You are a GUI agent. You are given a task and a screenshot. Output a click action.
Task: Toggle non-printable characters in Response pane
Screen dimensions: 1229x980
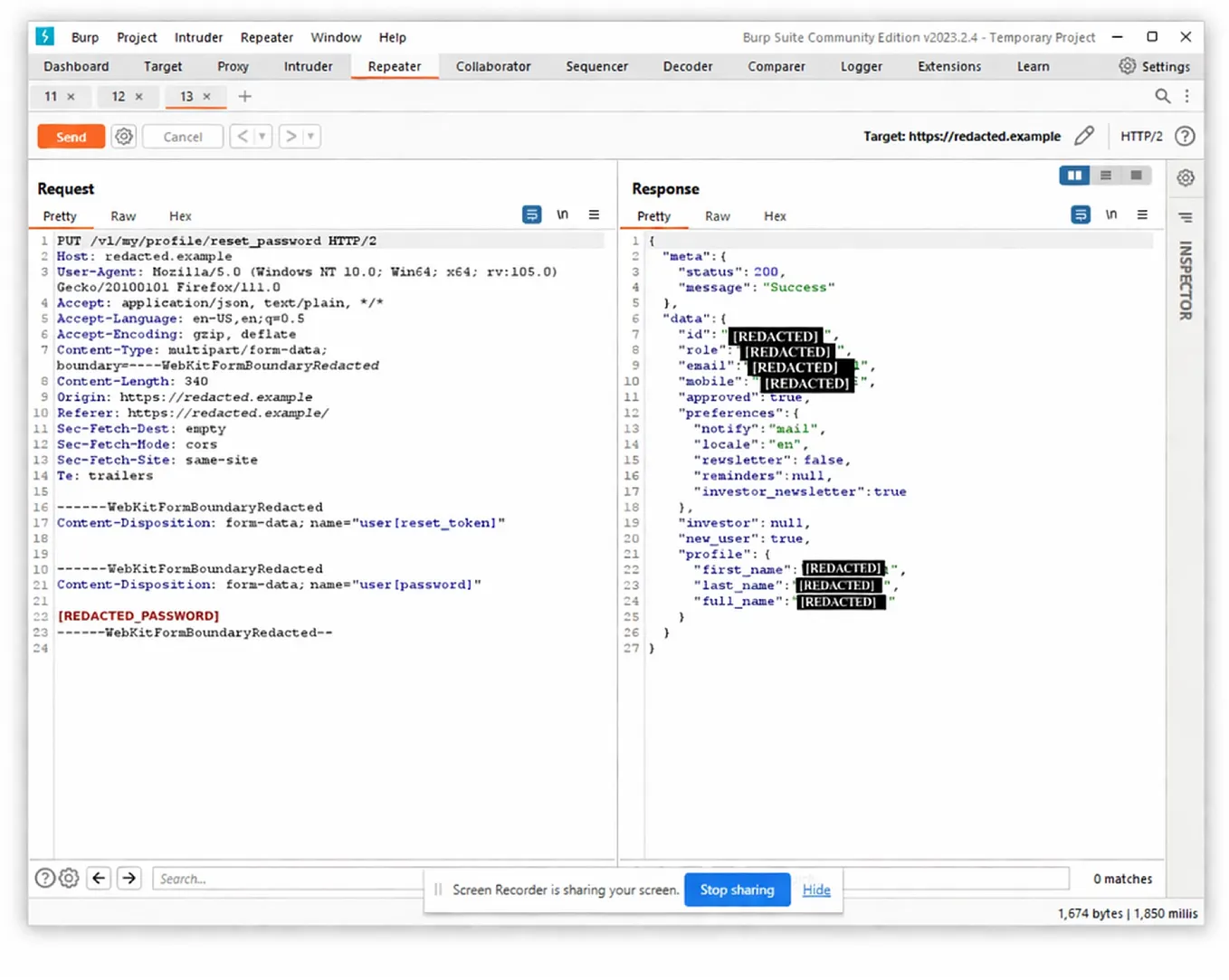point(1110,214)
